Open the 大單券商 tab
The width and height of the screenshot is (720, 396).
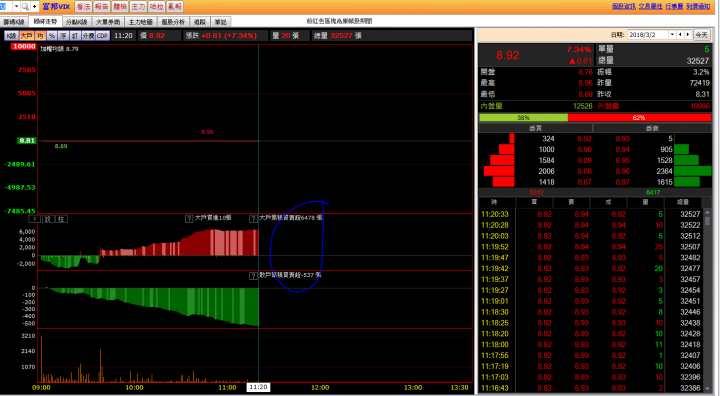[108, 22]
